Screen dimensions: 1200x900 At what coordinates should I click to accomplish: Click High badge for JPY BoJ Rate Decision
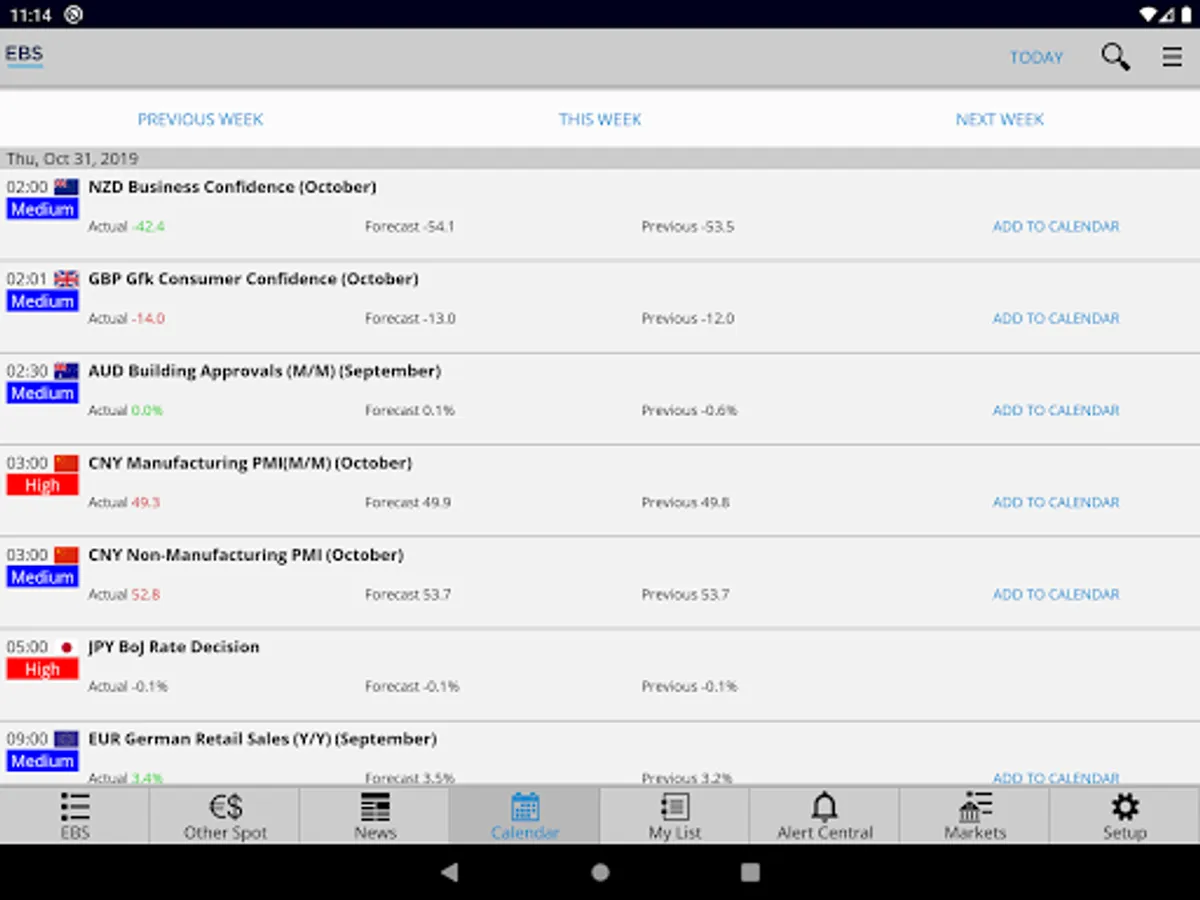pos(42,669)
